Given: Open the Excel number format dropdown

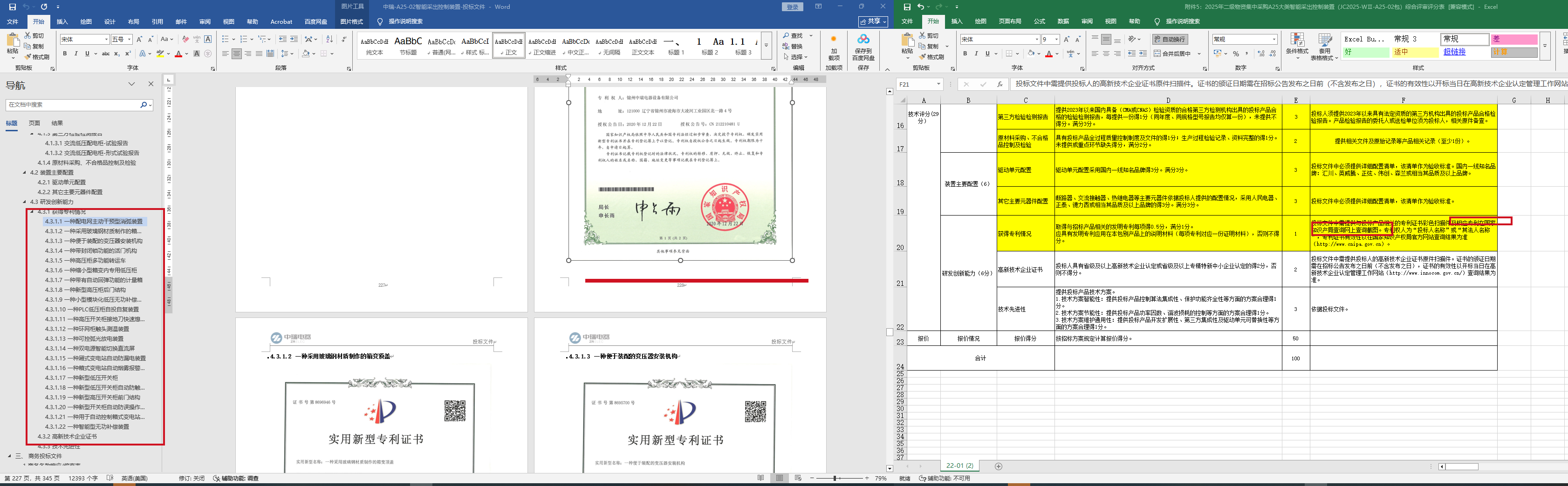Looking at the screenshot, I should 1274,40.
